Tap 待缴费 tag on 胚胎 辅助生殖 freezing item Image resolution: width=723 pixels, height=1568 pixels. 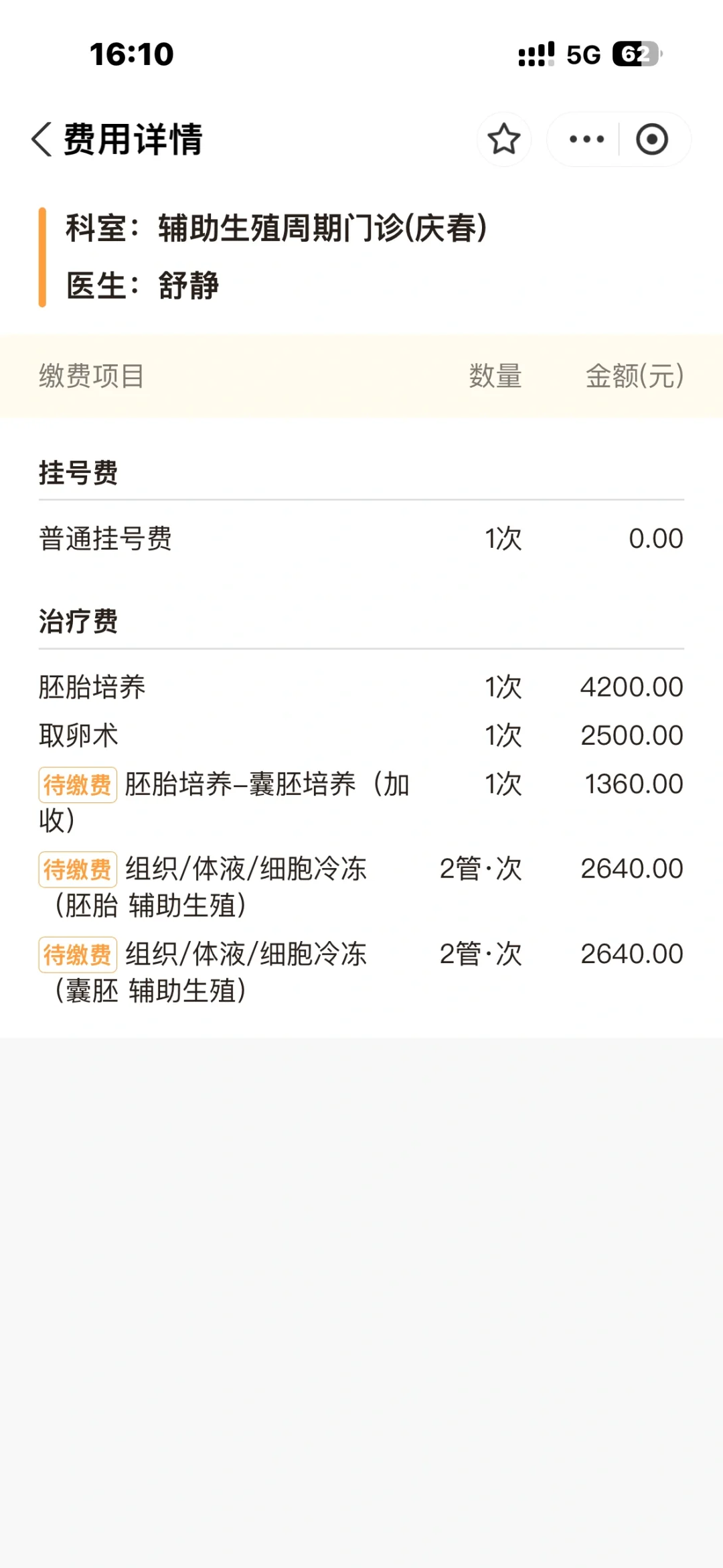coord(78,869)
